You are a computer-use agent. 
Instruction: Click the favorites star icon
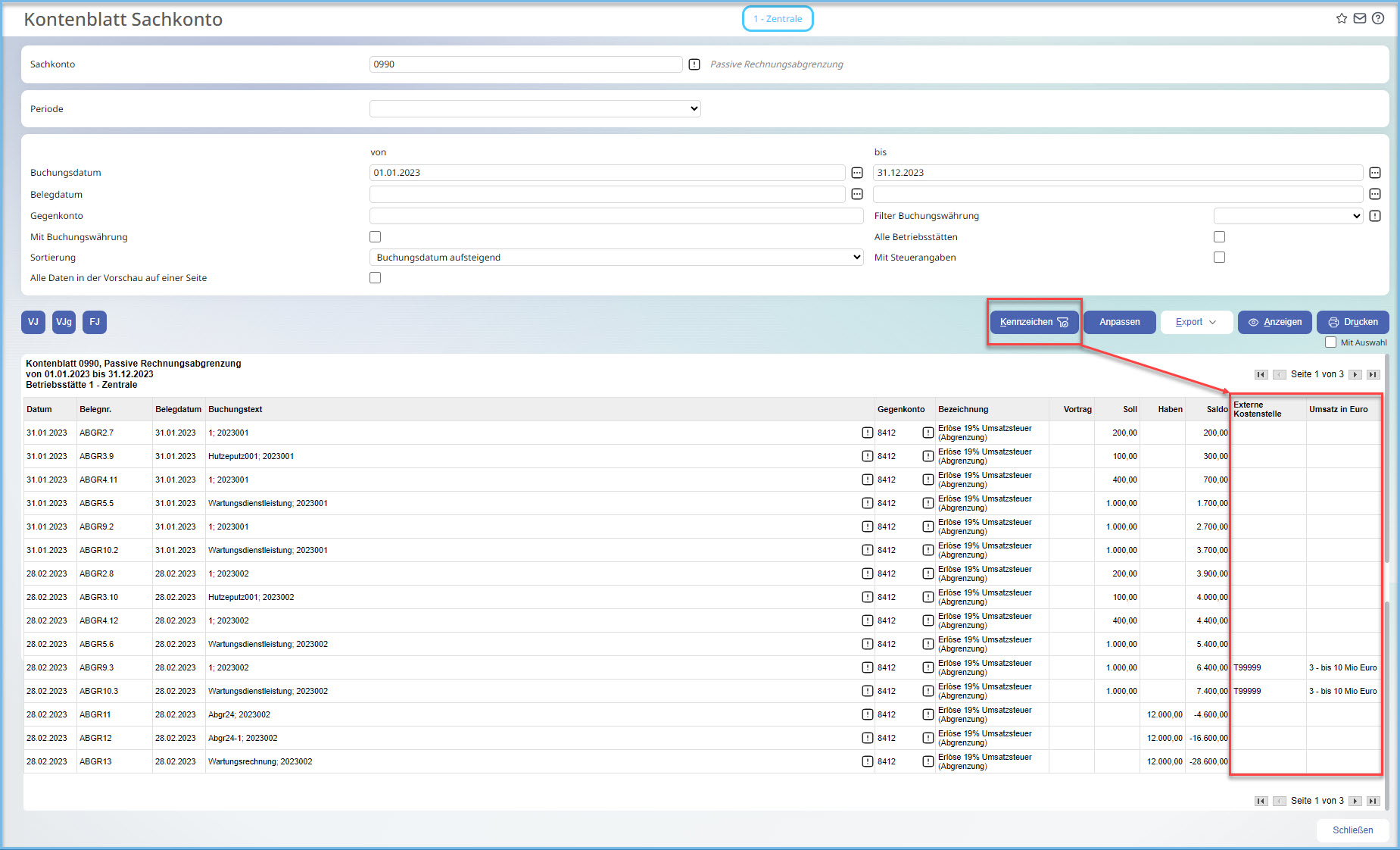(x=1341, y=19)
